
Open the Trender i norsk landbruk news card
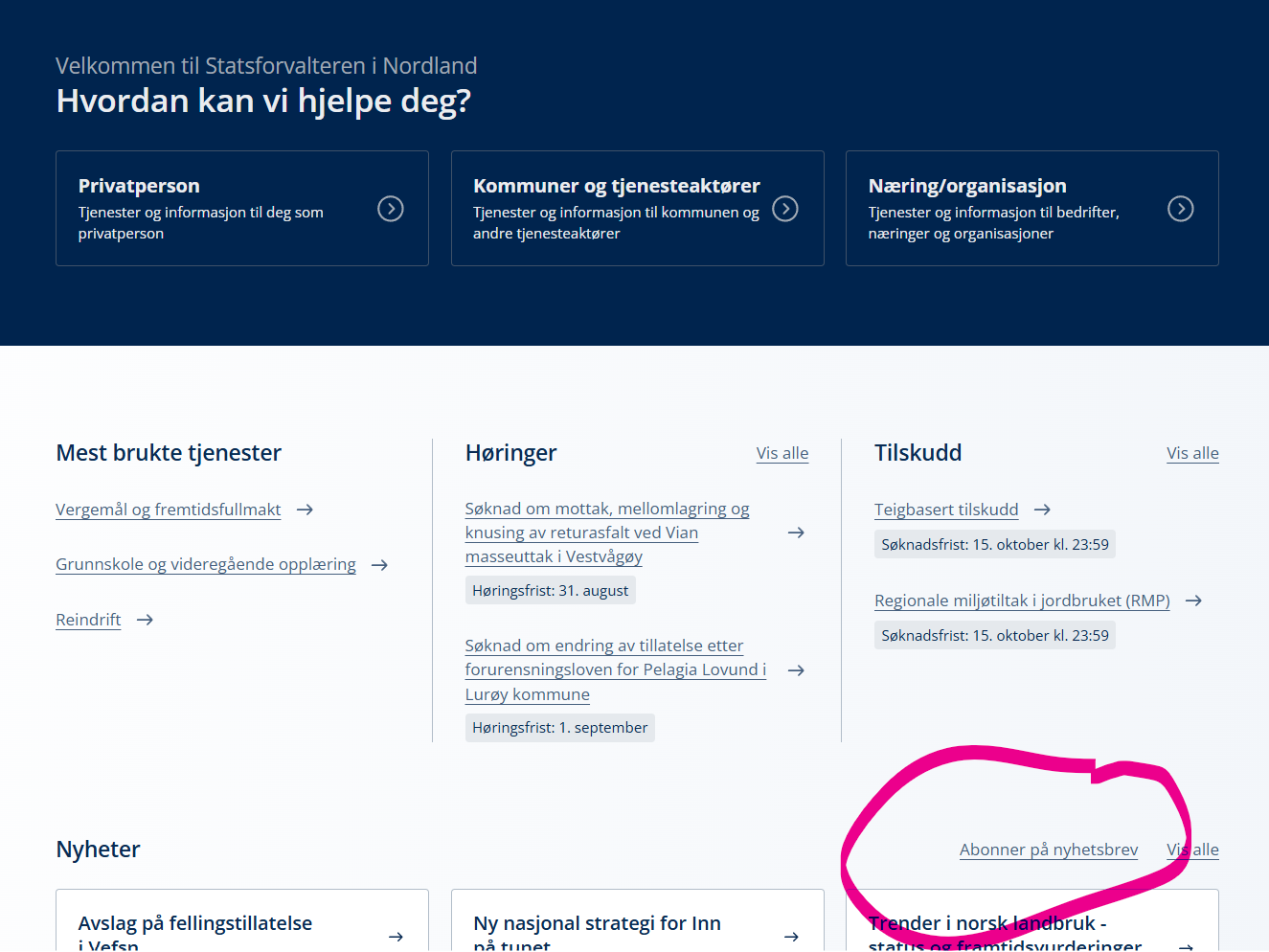(1032, 920)
